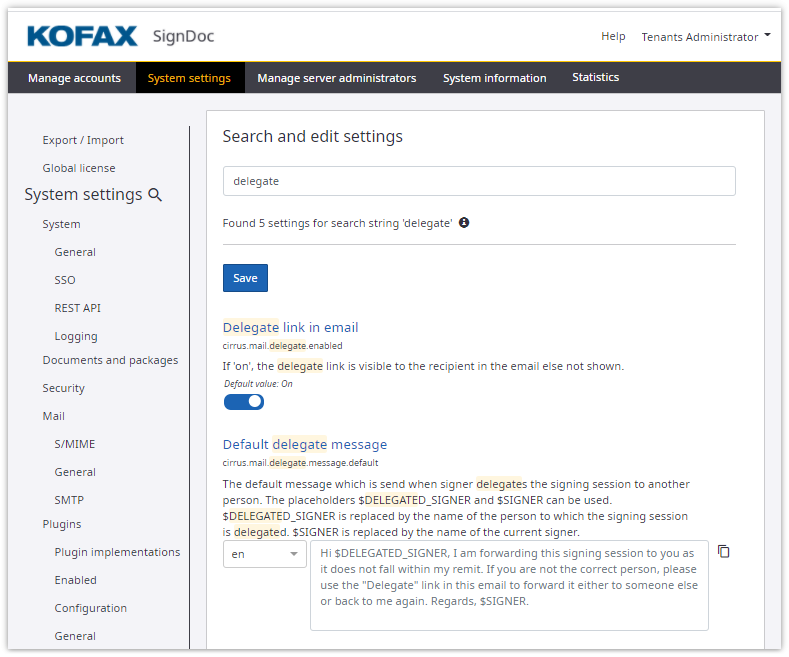This screenshot has width=789, height=657.
Task: Select S/MIME under Mail
Action: 75,444
